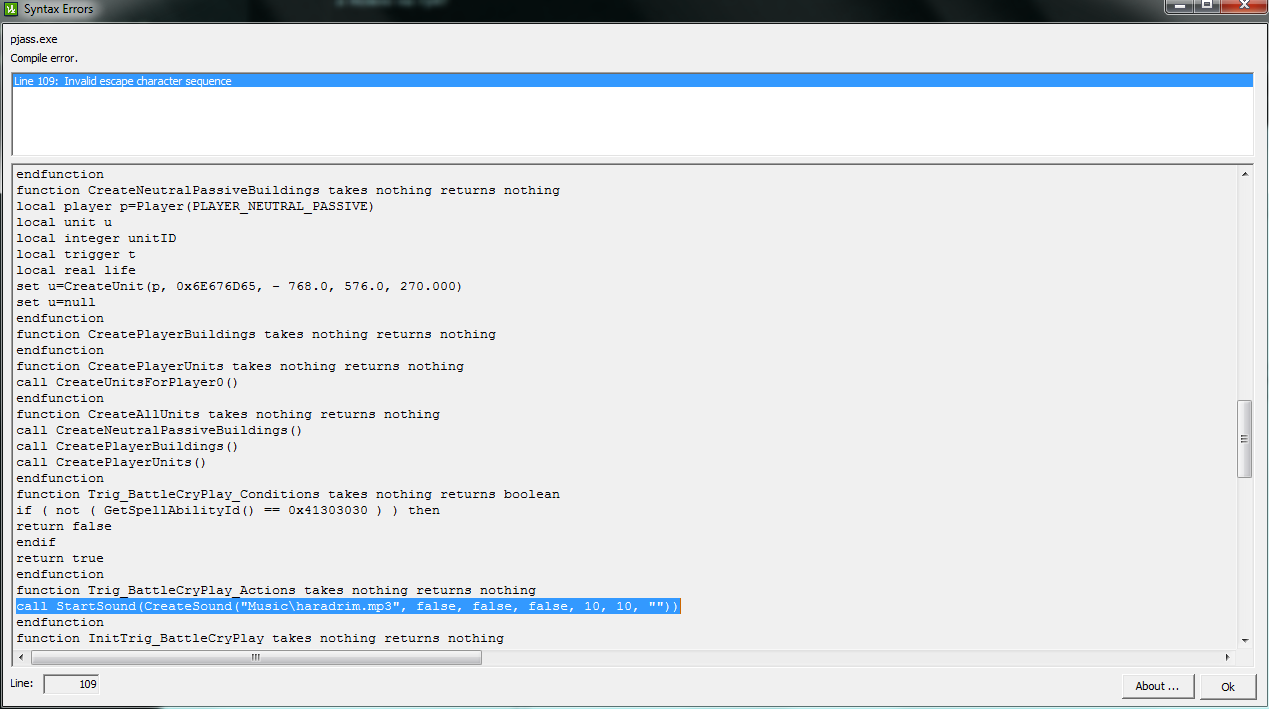
Task: Click 'function CreatePlayerBuildings' declaration line
Action: point(256,334)
